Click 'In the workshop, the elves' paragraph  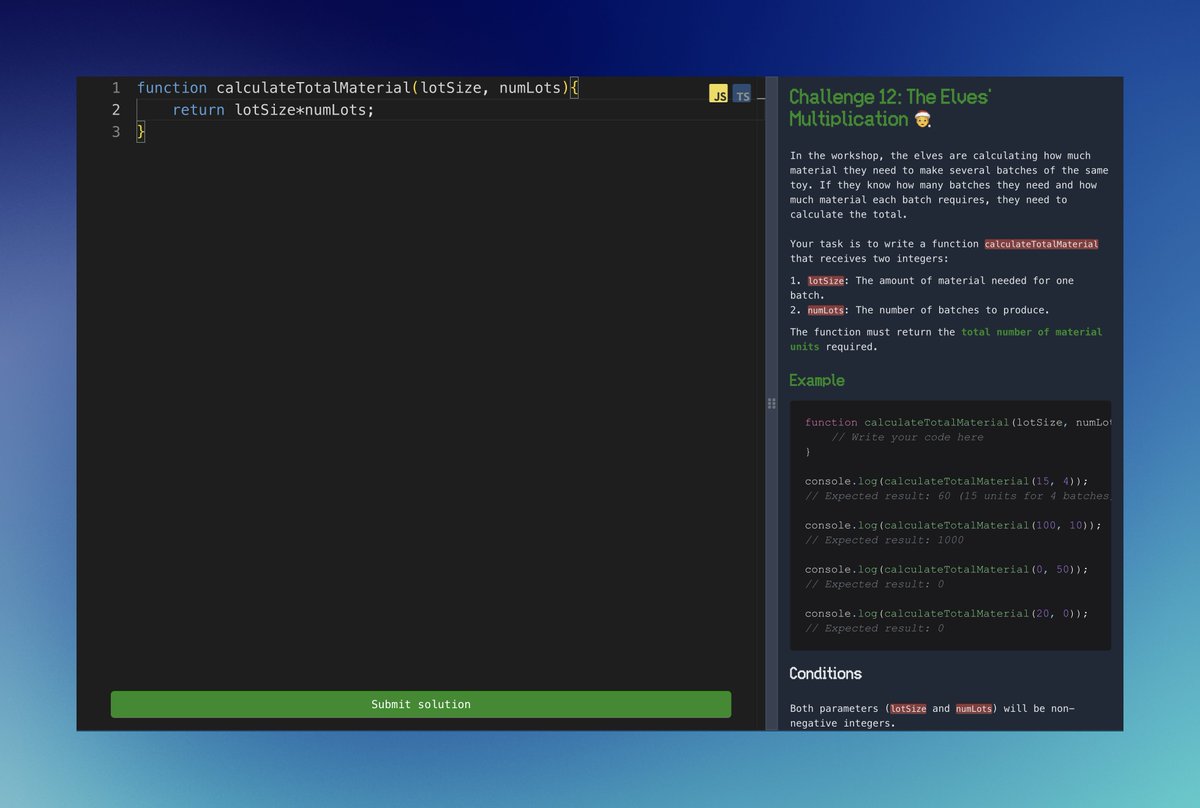(949, 185)
